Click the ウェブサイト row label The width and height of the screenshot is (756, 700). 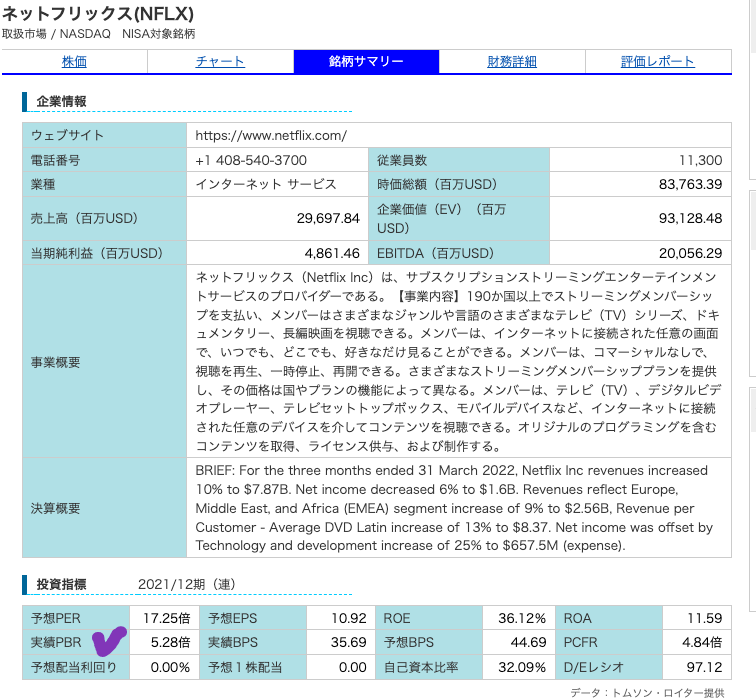(x=67, y=135)
